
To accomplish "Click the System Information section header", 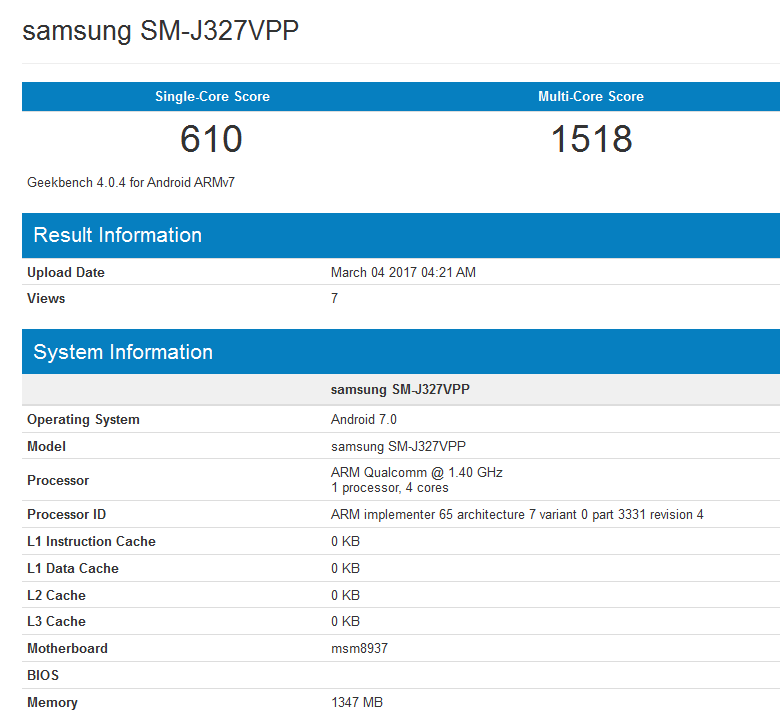I will click(123, 352).
